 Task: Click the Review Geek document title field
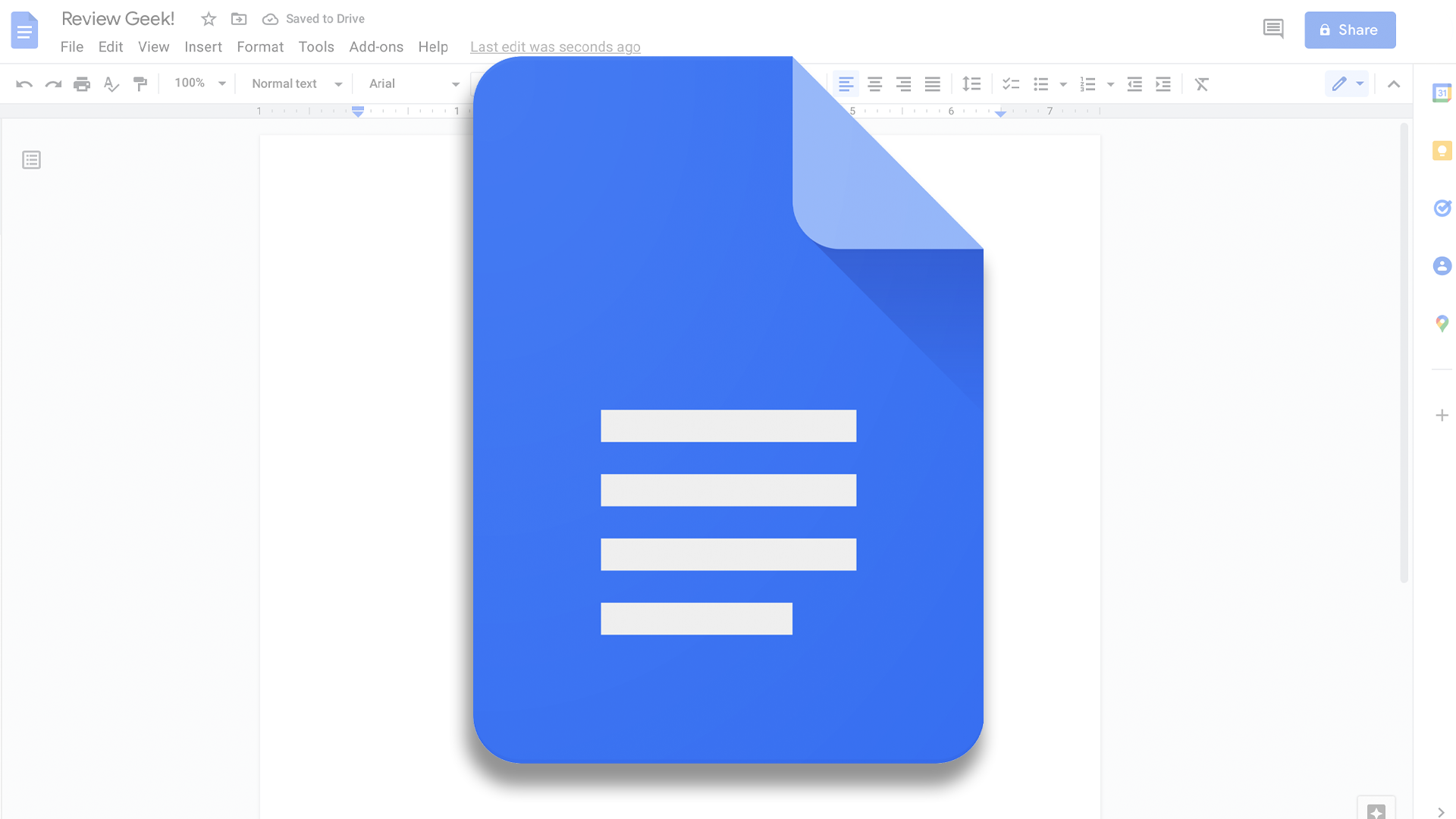118,18
